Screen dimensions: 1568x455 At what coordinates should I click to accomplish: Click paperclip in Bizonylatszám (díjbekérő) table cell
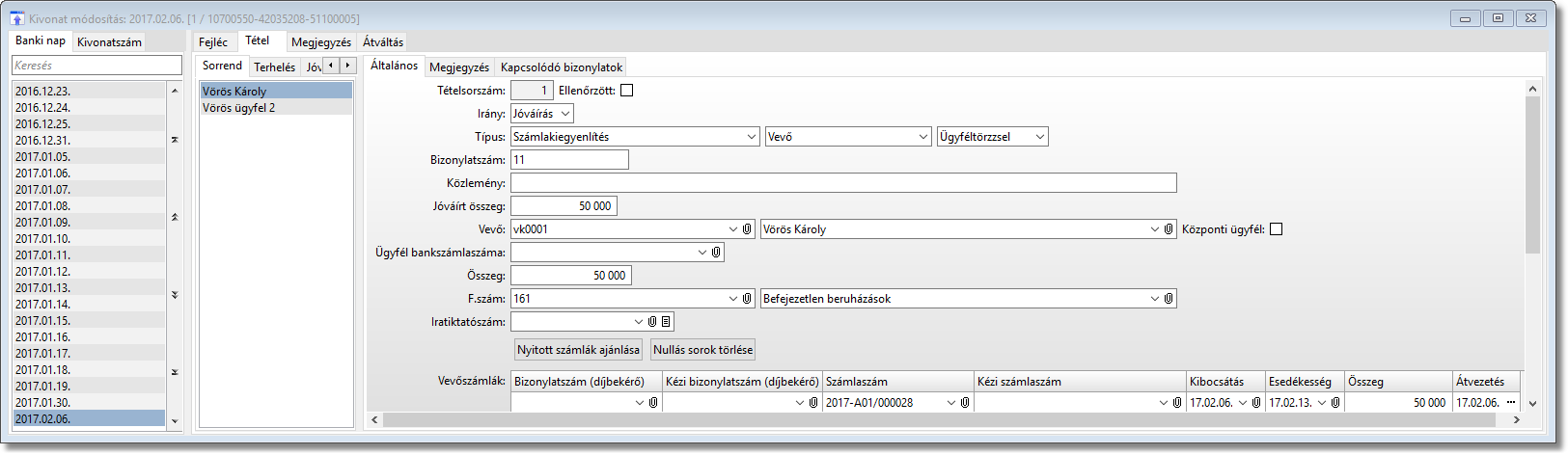click(x=653, y=403)
